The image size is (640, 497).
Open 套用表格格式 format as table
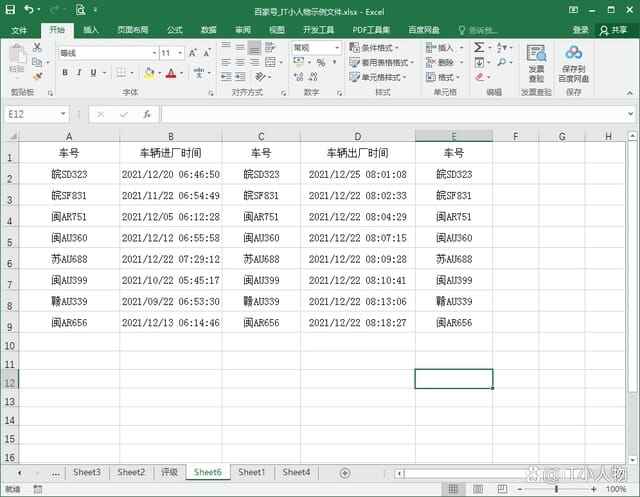click(382, 62)
